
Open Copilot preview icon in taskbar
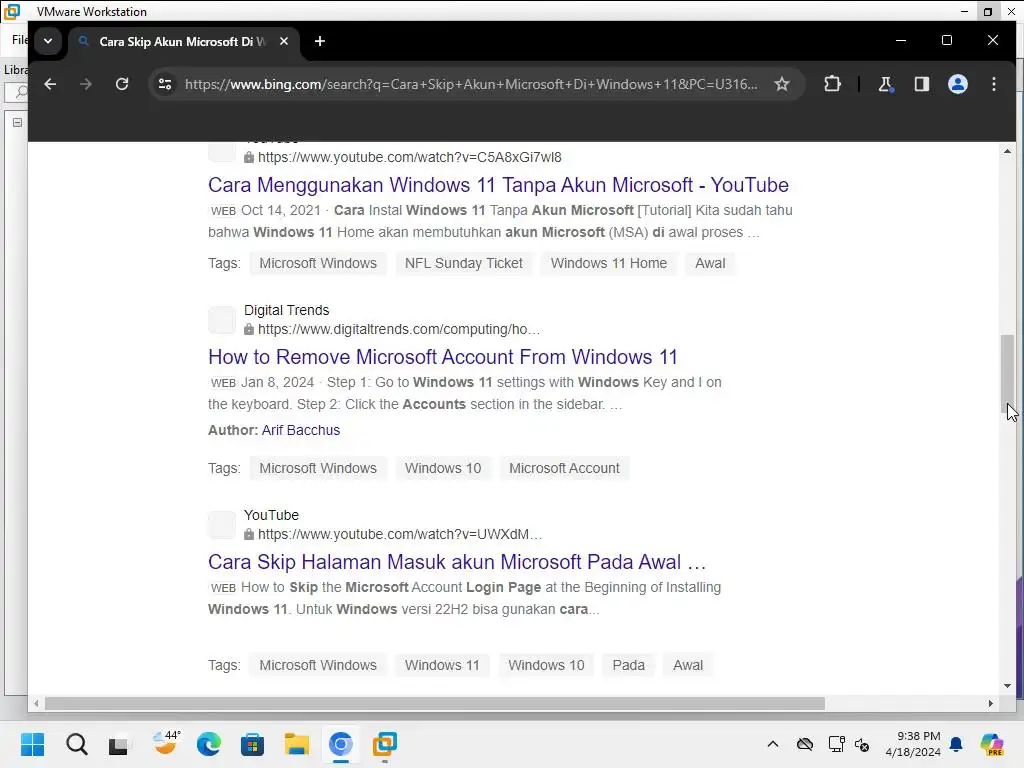[992, 744]
